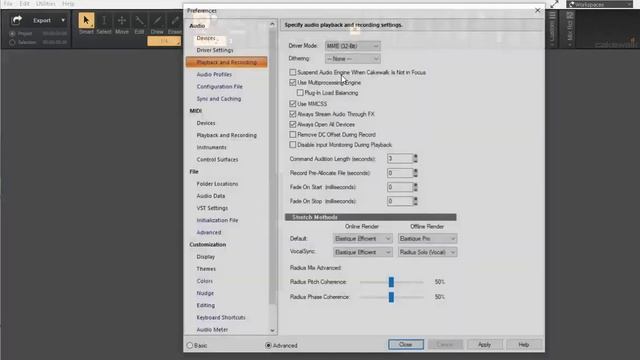
Task: Select MIDI Instruments category
Action: coord(211,147)
